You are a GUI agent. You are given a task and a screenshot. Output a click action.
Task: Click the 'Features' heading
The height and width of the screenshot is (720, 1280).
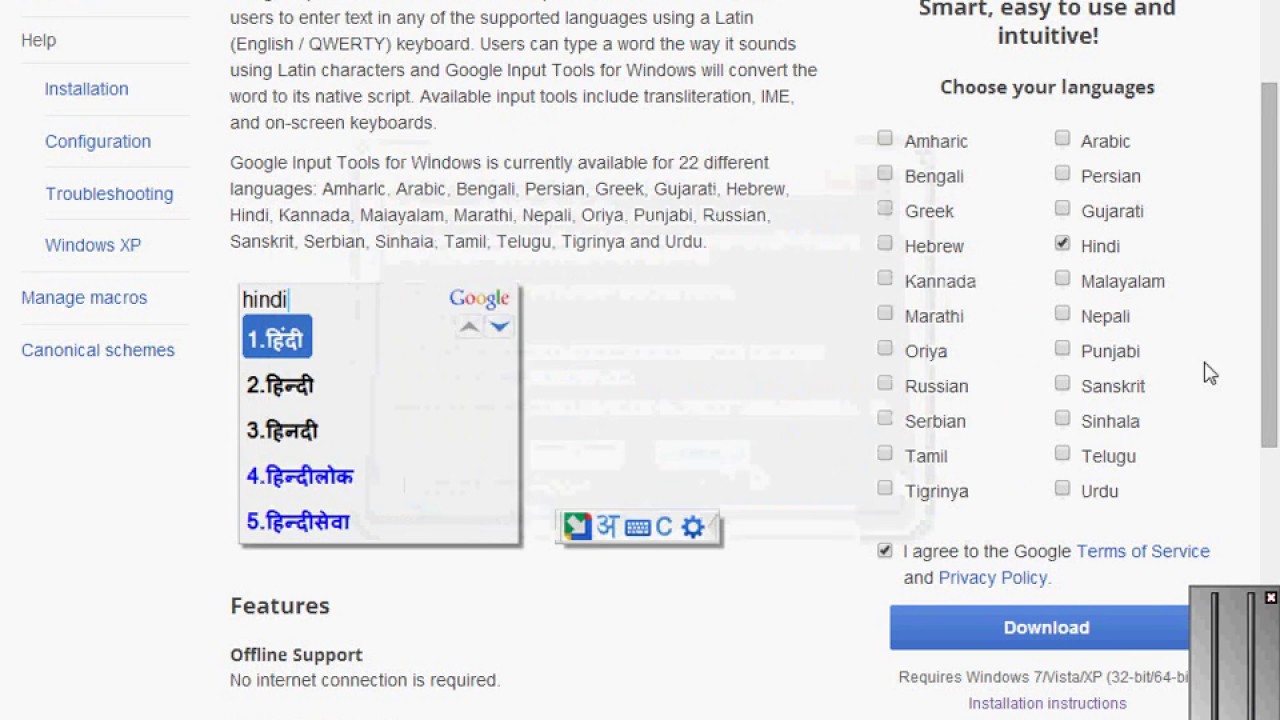coord(280,605)
